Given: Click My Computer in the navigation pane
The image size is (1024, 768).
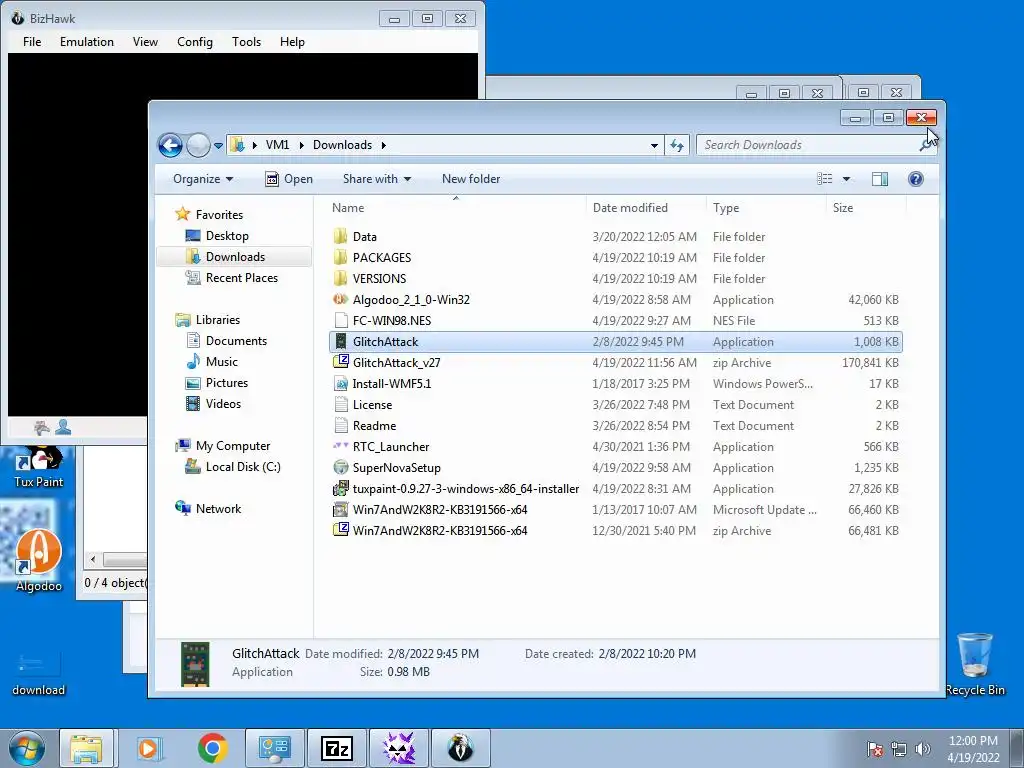Looking at the screenshot, I should click(x=232, y=446).
